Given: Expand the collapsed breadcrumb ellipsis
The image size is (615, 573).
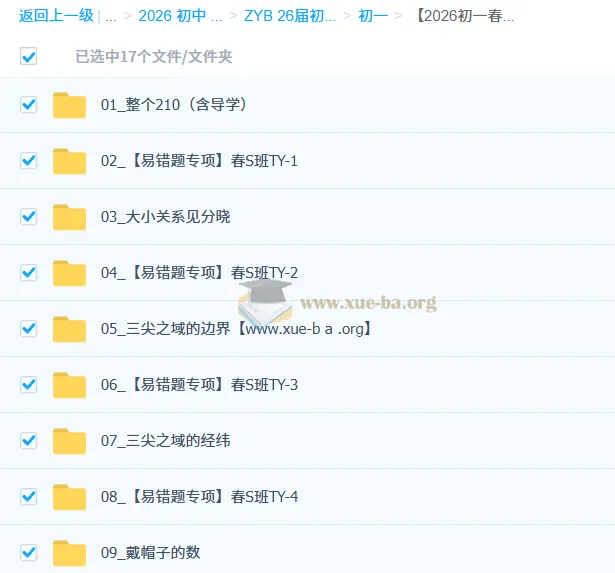Looking at the screenshot, I should tap(111, 16).
